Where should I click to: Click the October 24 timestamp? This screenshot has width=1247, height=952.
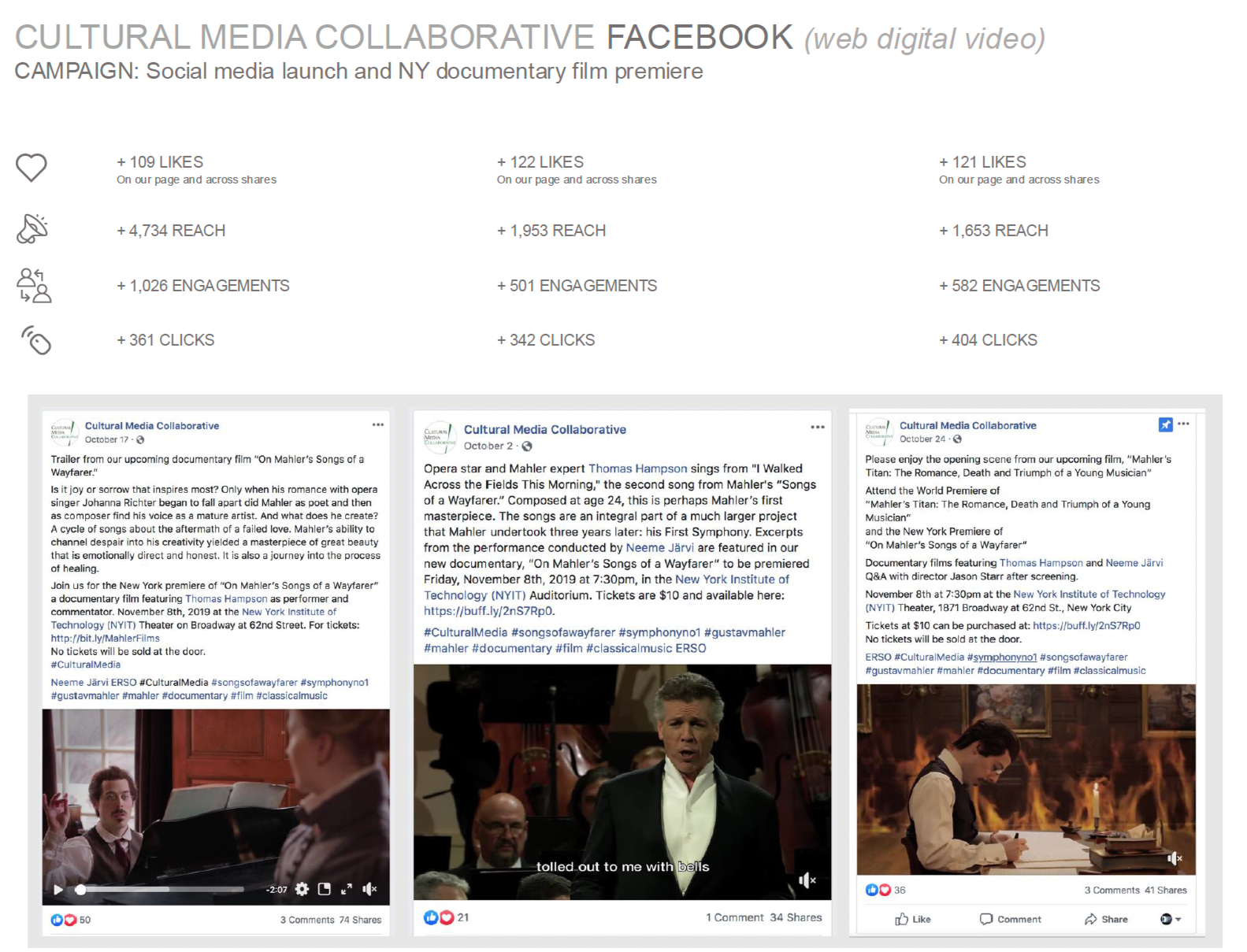[922, 439]
